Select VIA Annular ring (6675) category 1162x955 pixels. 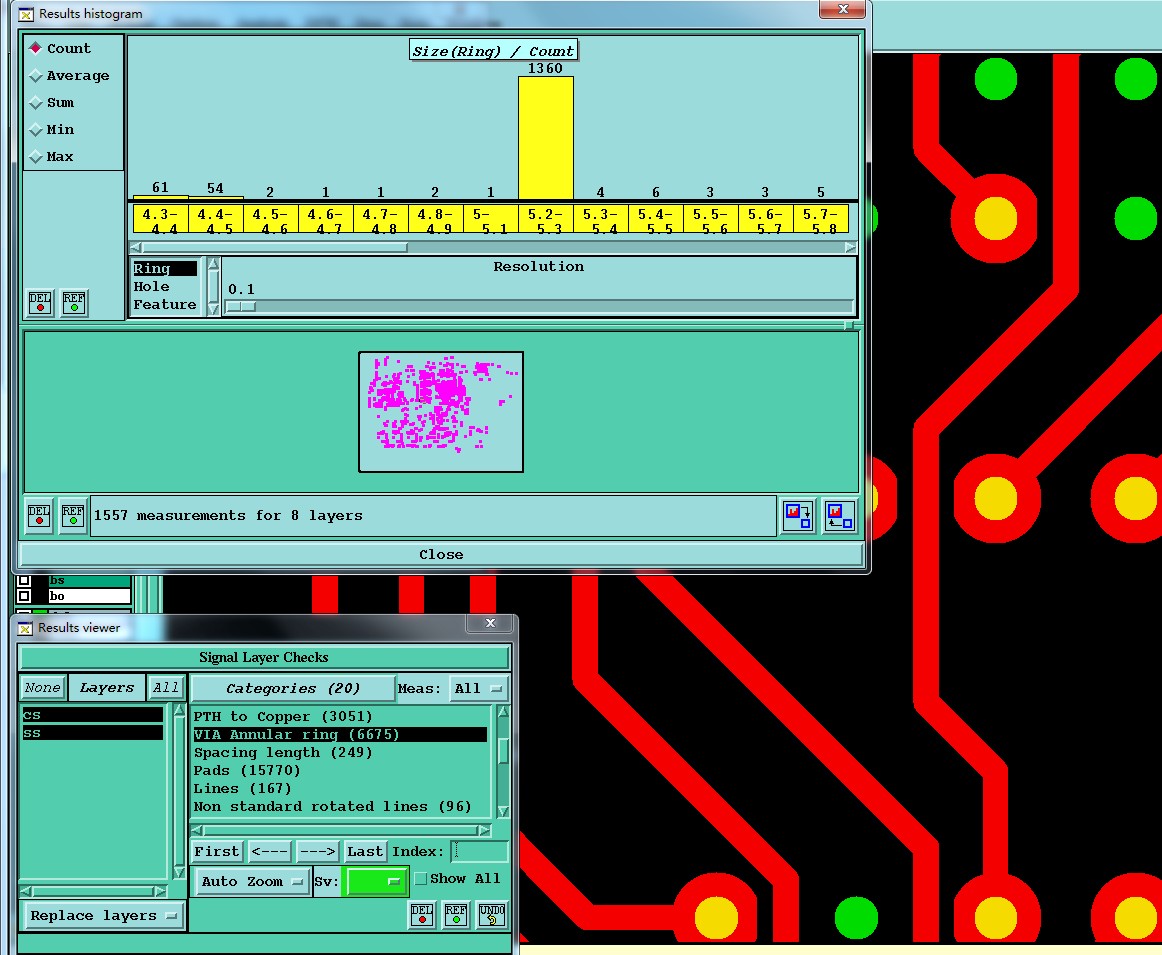[340, 734]
